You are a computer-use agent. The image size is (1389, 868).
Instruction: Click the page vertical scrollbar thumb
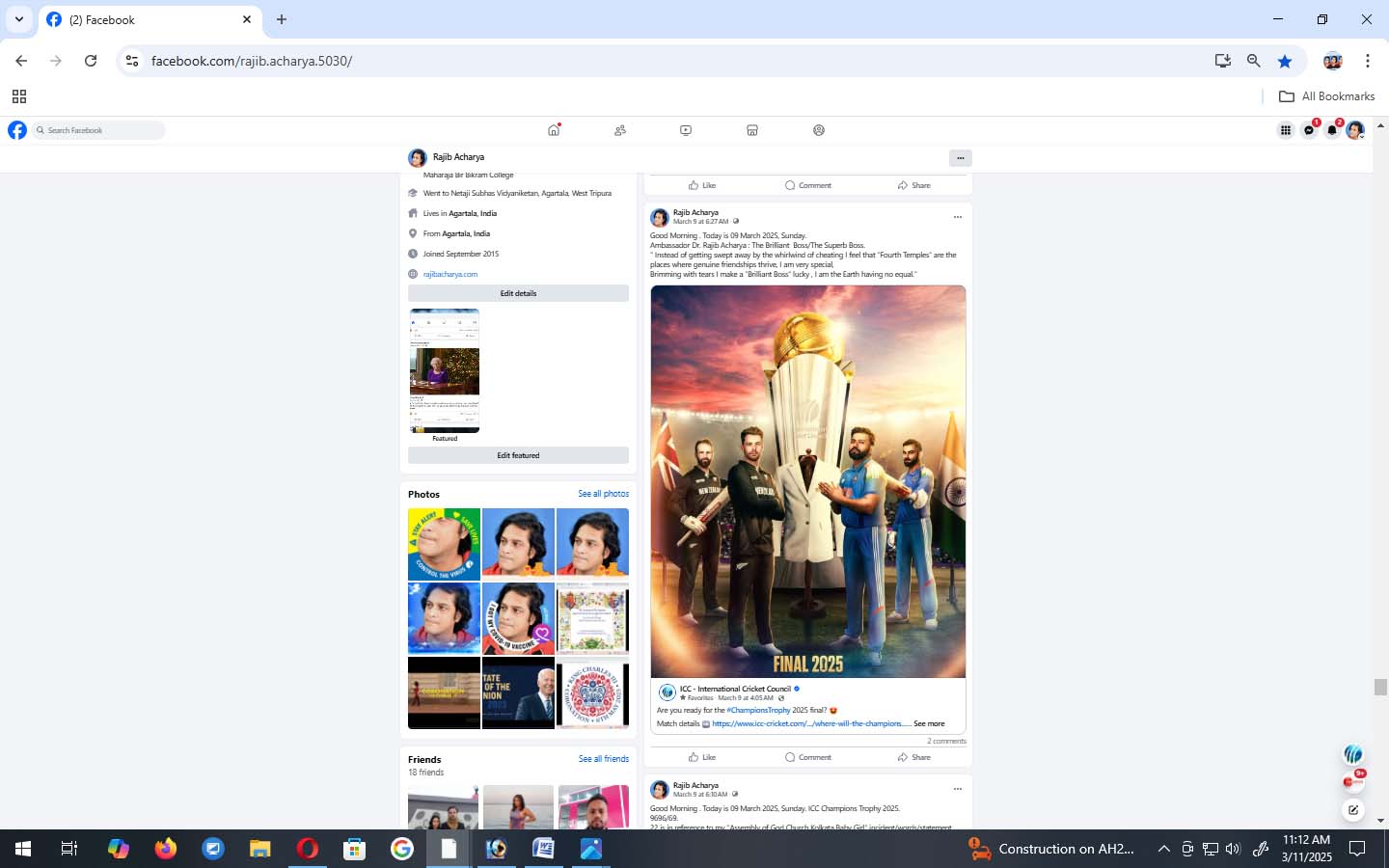click(1380, 687)
